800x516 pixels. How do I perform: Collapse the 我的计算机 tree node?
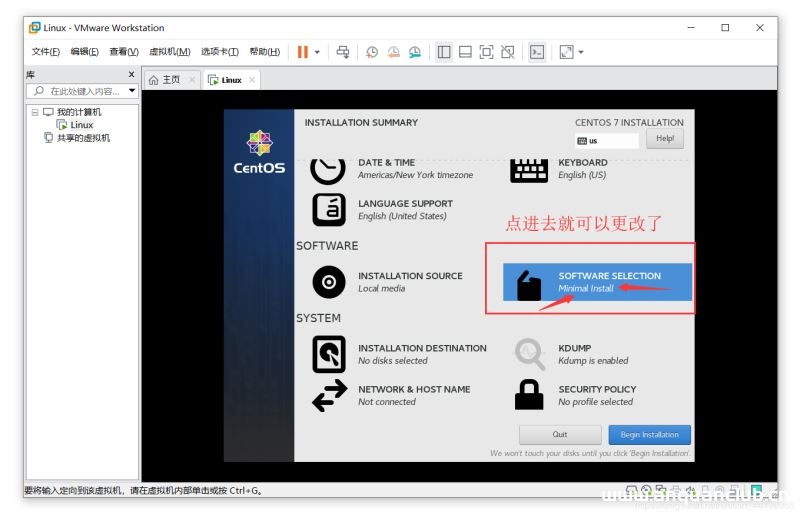[35, 112]
